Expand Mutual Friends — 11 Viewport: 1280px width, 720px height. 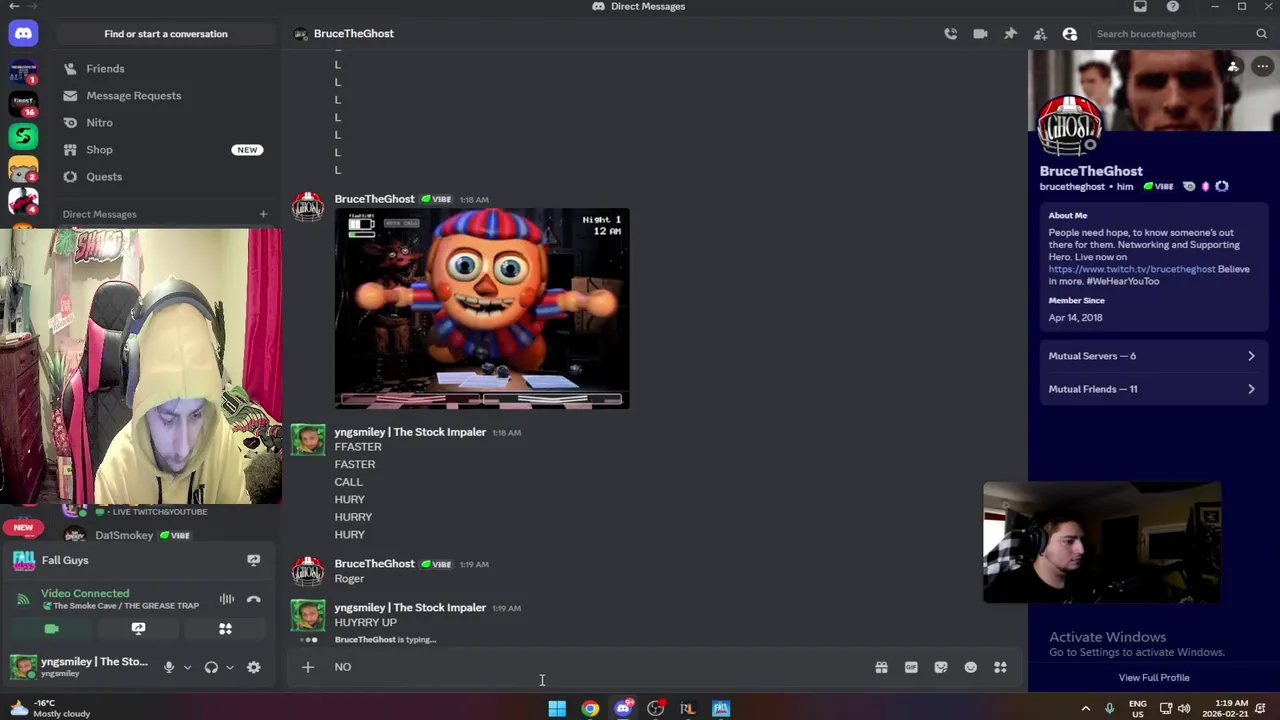[1152, 389]
